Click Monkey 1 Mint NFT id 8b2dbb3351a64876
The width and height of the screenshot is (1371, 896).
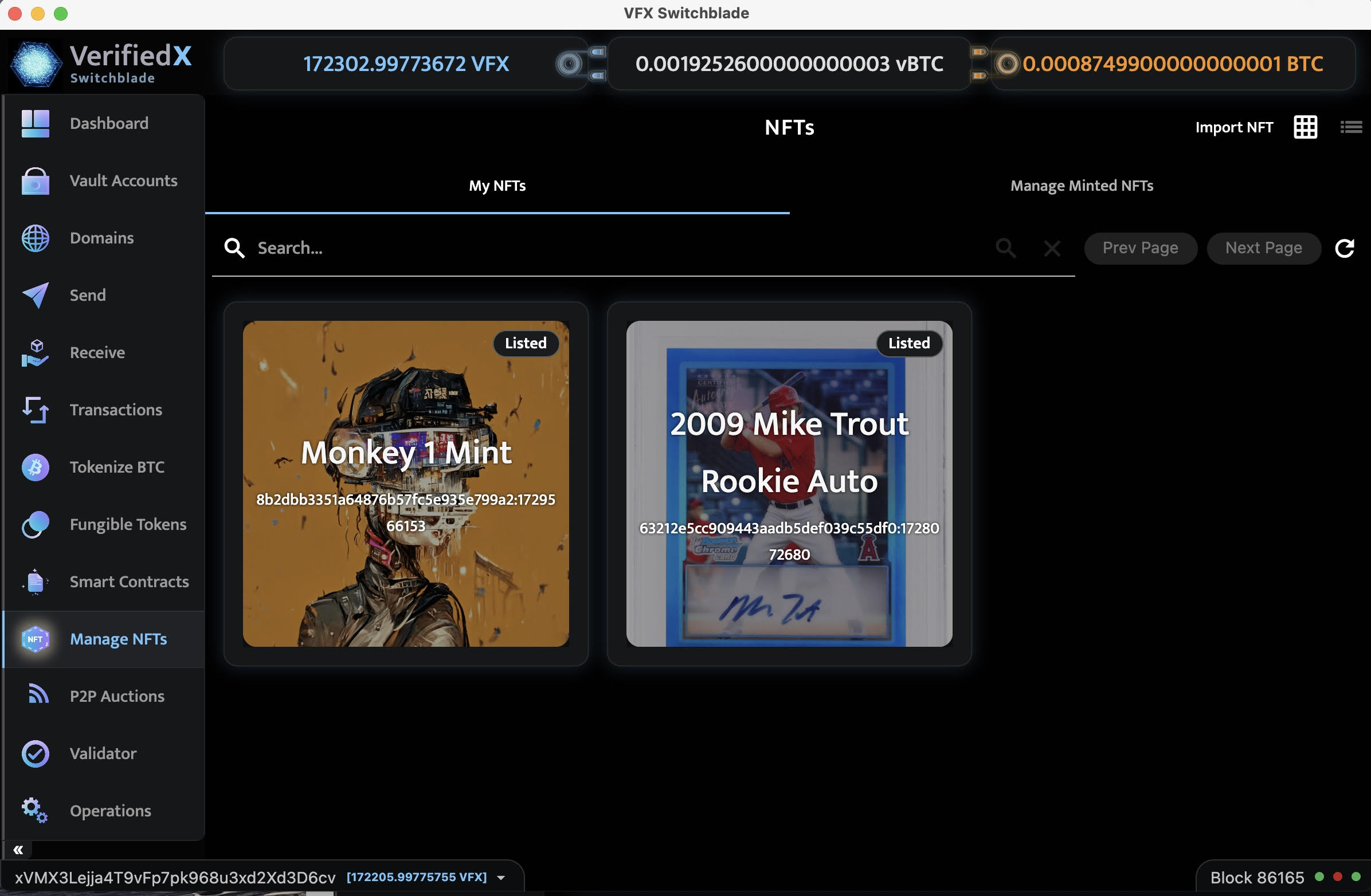click(x=406, y=513)
